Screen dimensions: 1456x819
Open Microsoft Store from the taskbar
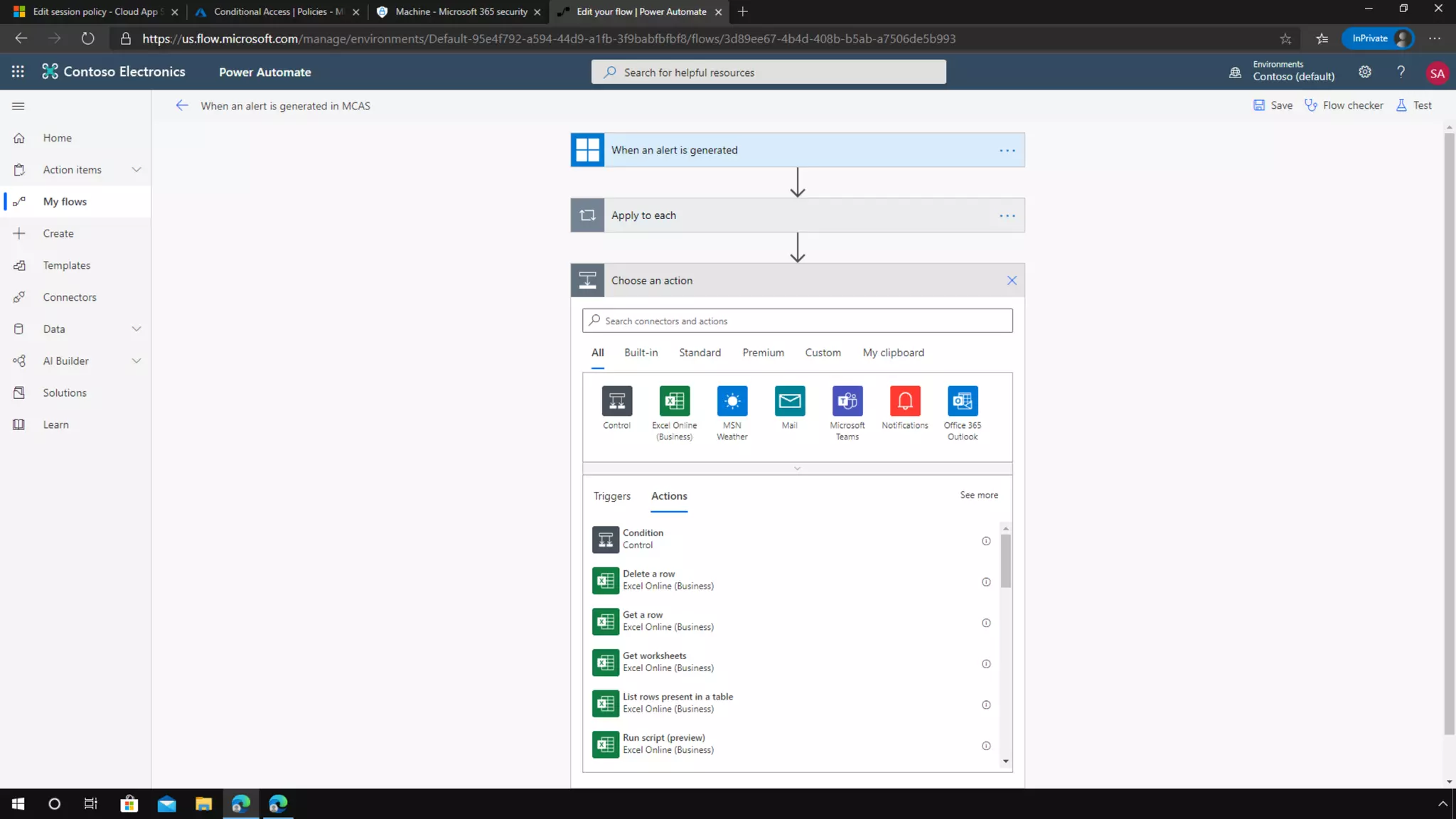[x=129, y=803]
